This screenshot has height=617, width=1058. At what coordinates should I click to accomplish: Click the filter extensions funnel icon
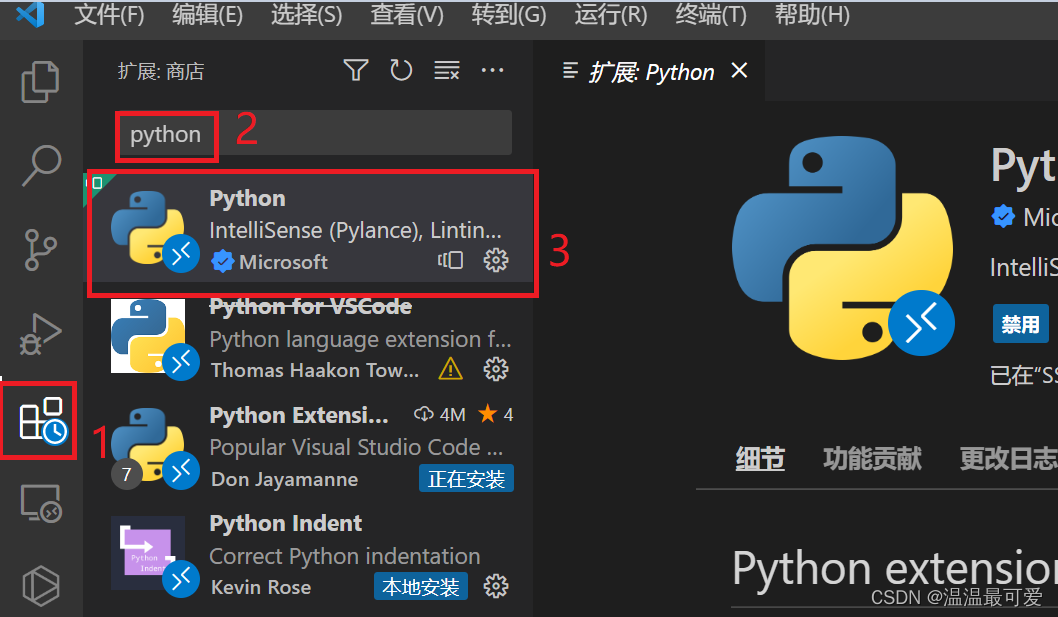click(355, 70)
